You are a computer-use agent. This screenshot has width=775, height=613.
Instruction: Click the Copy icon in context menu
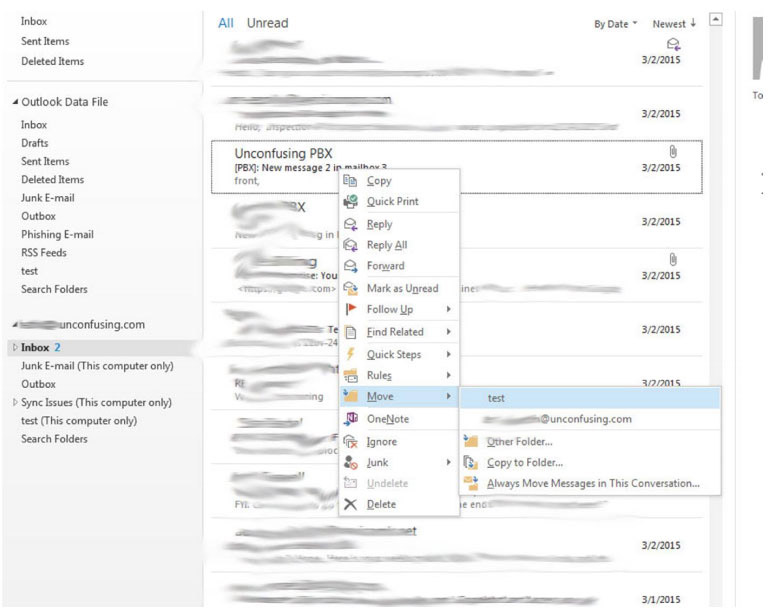click(x=350, y=181)
